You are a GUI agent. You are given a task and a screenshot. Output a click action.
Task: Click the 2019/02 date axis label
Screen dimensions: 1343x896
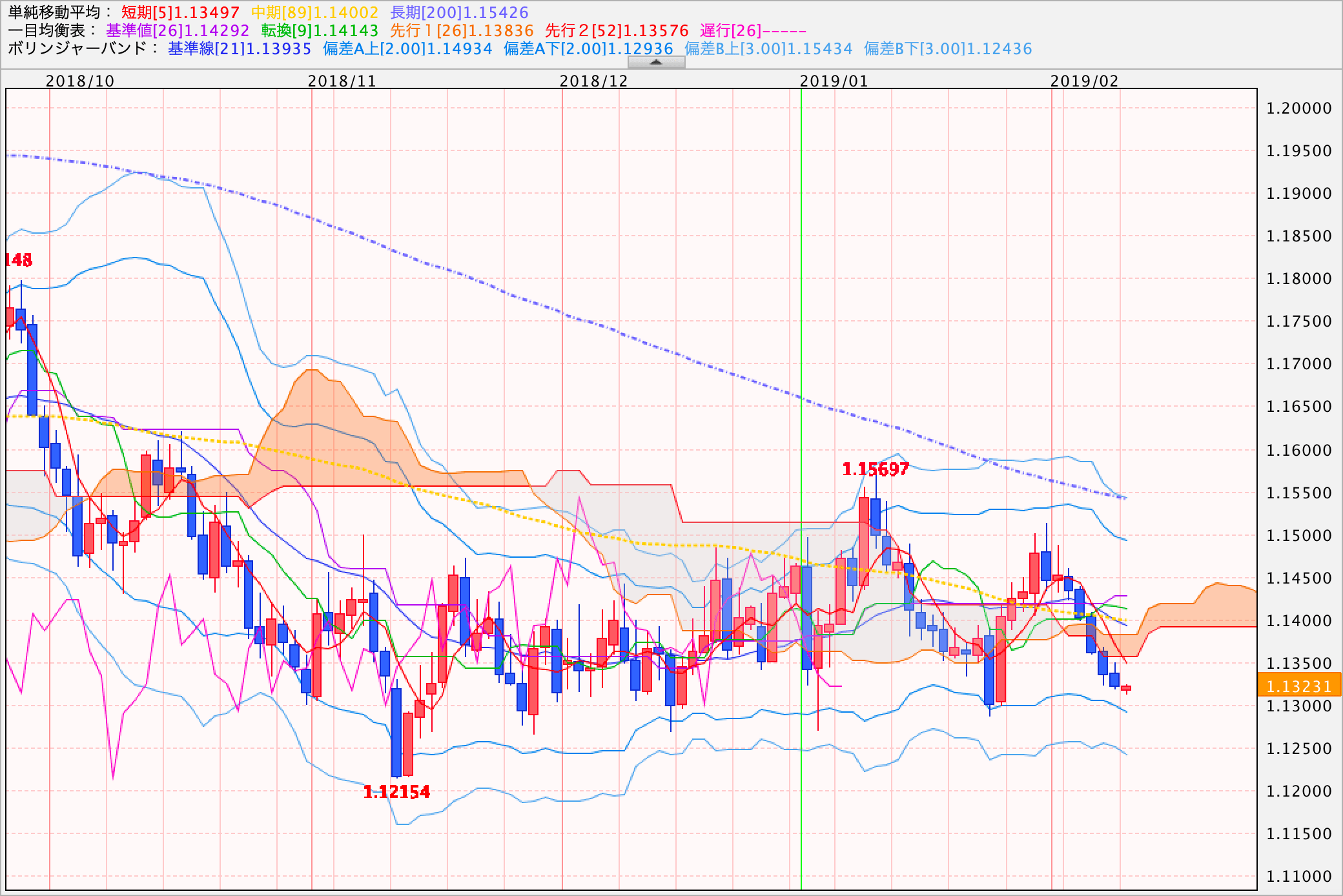coord(1084,81)
